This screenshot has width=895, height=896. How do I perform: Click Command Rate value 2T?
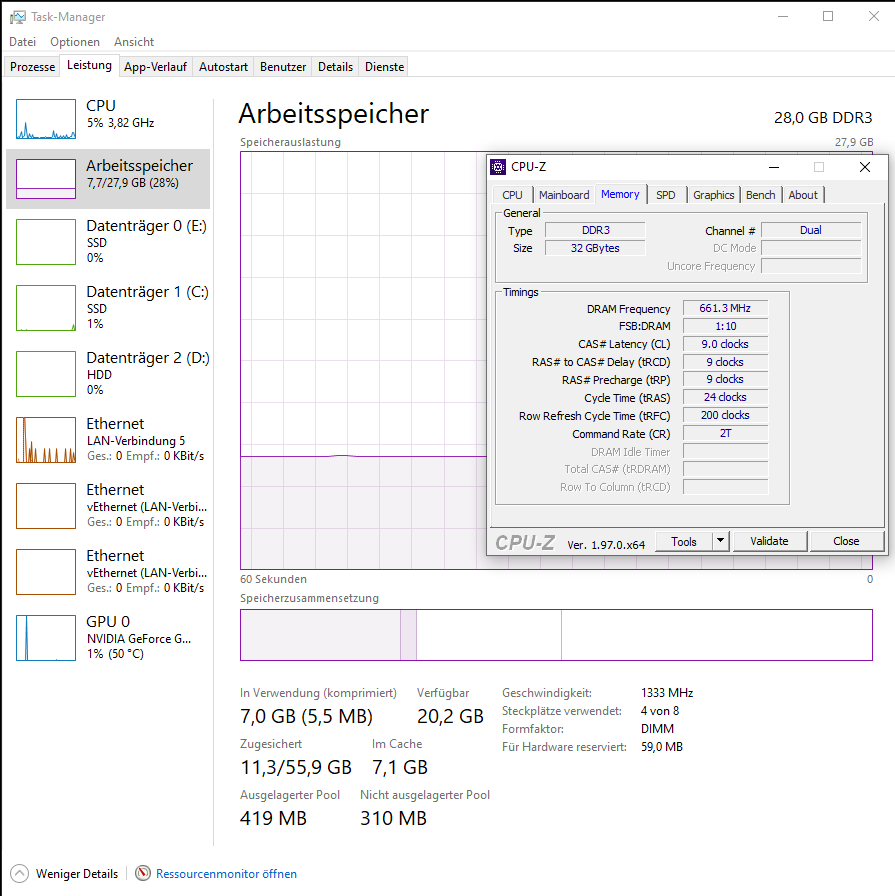725,433
